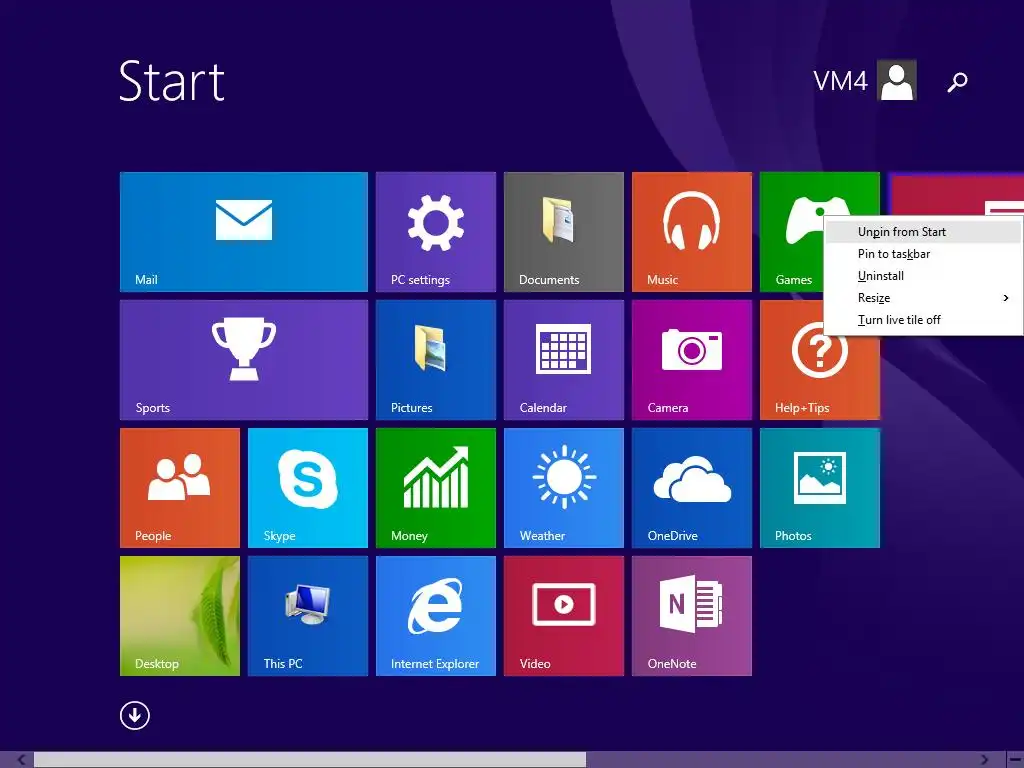Open the PC settings tile
Viewport: 1024px width, 768px height.
point(436,232)
